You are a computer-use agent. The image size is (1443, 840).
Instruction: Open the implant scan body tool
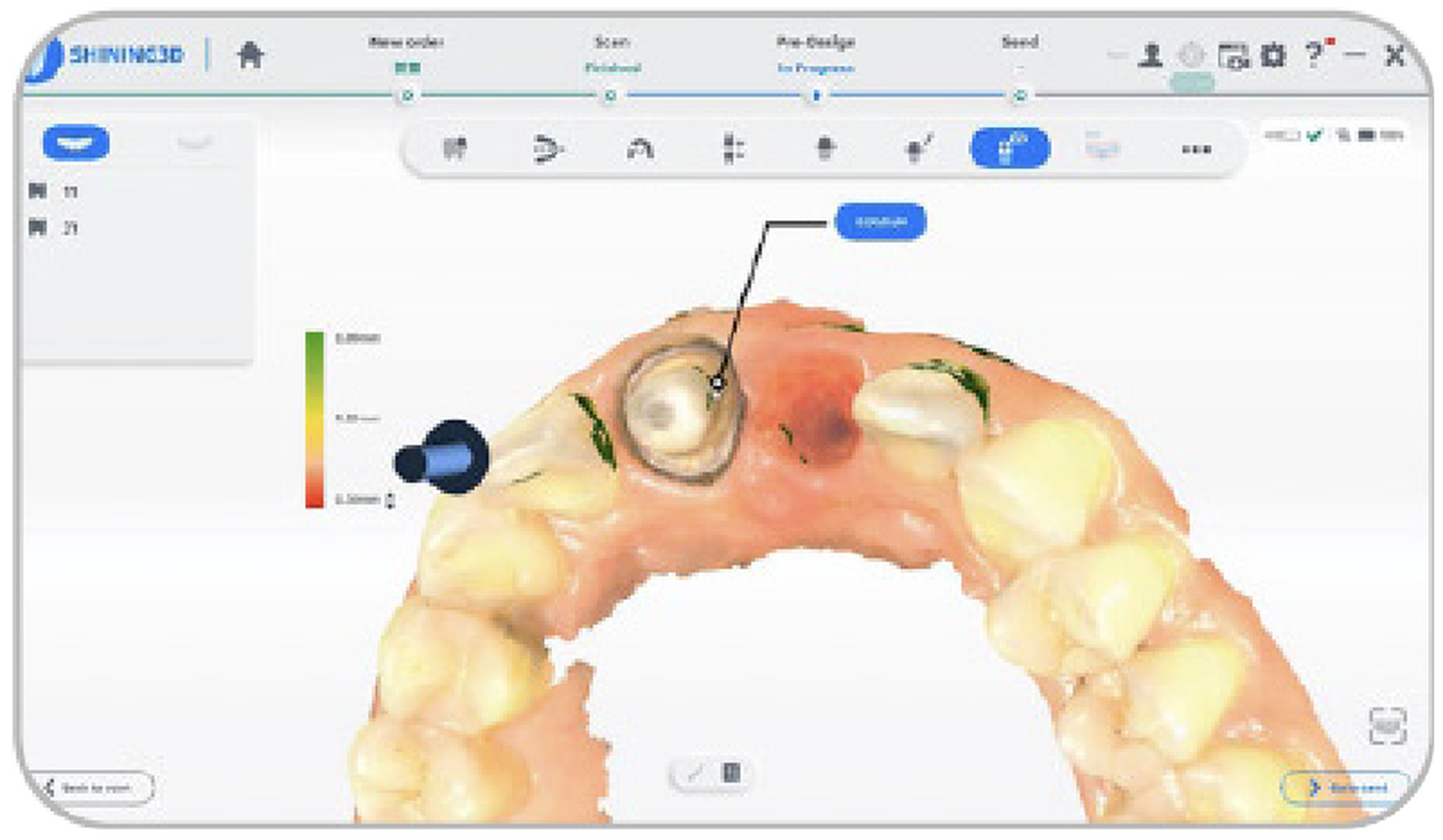tap(825, 149)
